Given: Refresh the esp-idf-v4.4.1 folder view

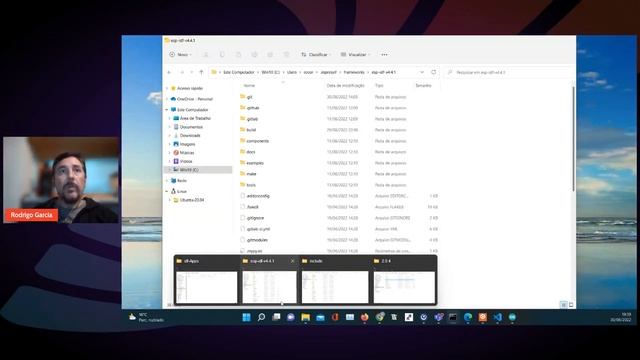Looking at the screenshot, I should [433, 72].
